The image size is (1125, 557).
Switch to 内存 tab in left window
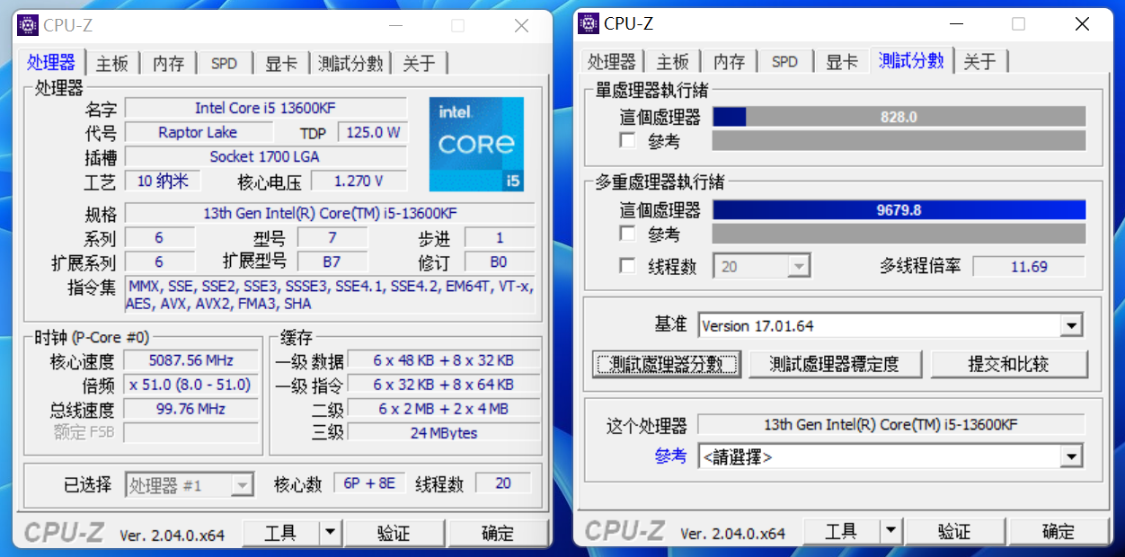(x=169, y=64)
